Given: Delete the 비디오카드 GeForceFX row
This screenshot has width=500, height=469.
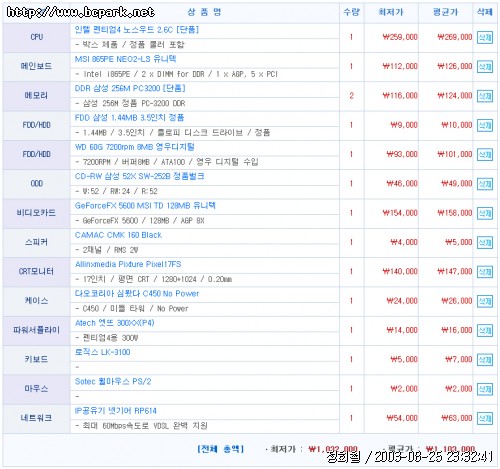Looking at the screenshot, I should click(485, 213).
